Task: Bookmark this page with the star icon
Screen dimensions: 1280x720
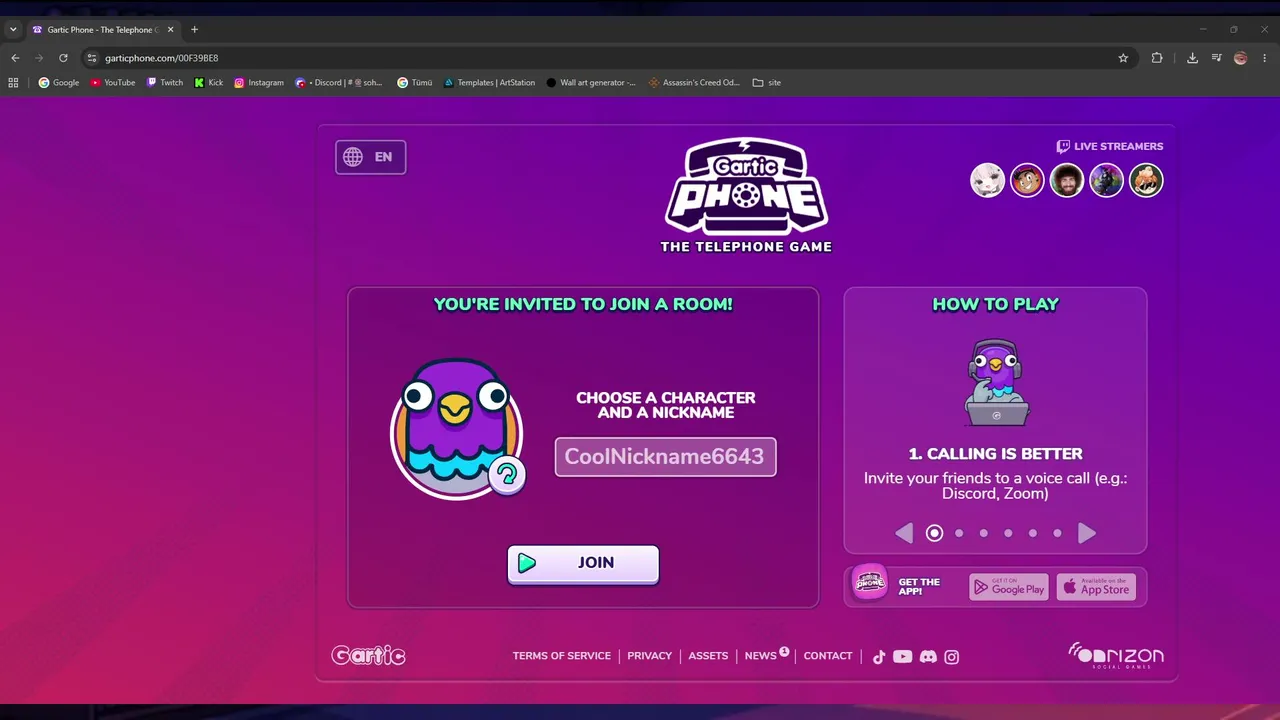Action: (x=1123, y=58)
